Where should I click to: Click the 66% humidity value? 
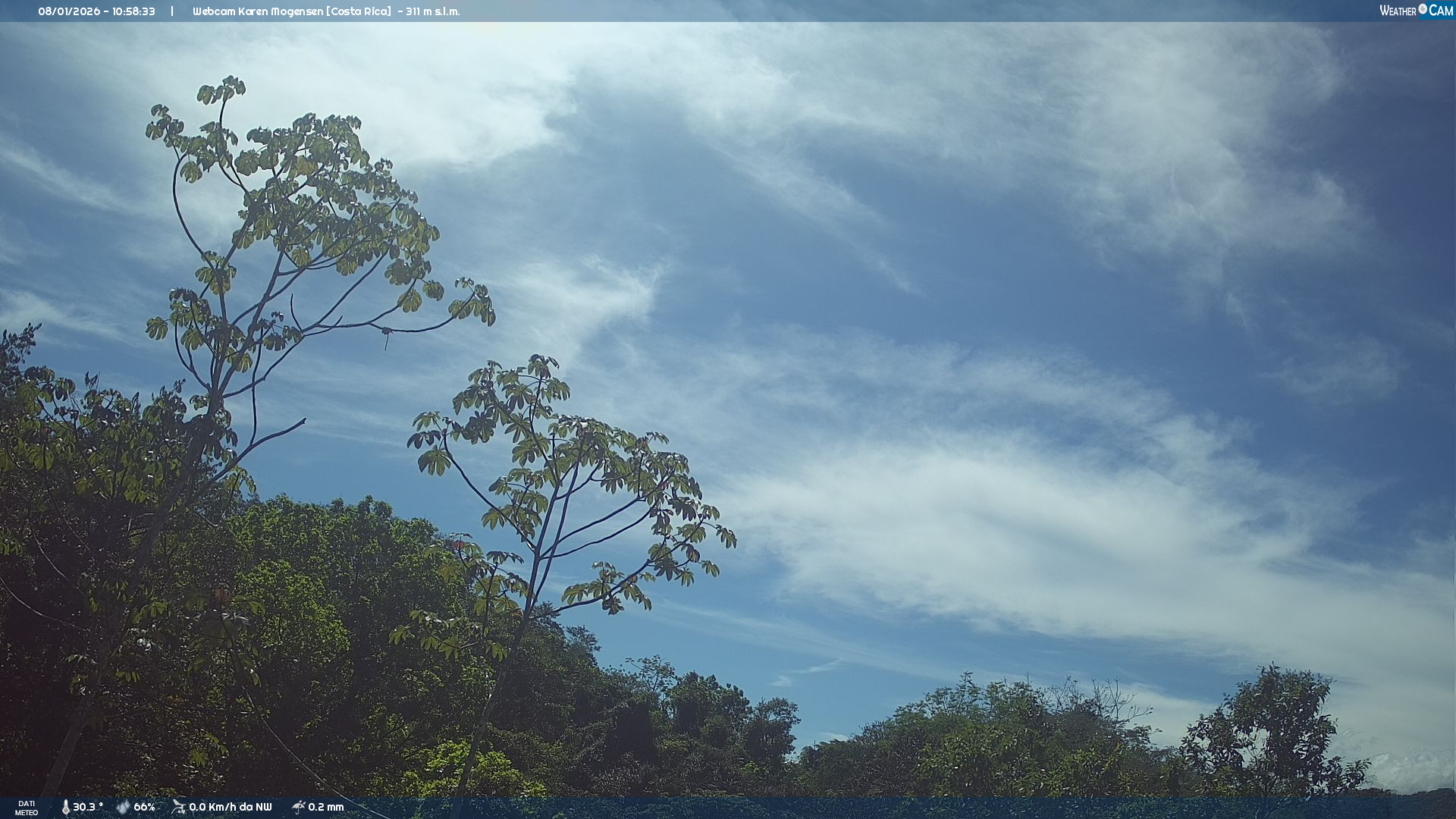click(144, 807)
